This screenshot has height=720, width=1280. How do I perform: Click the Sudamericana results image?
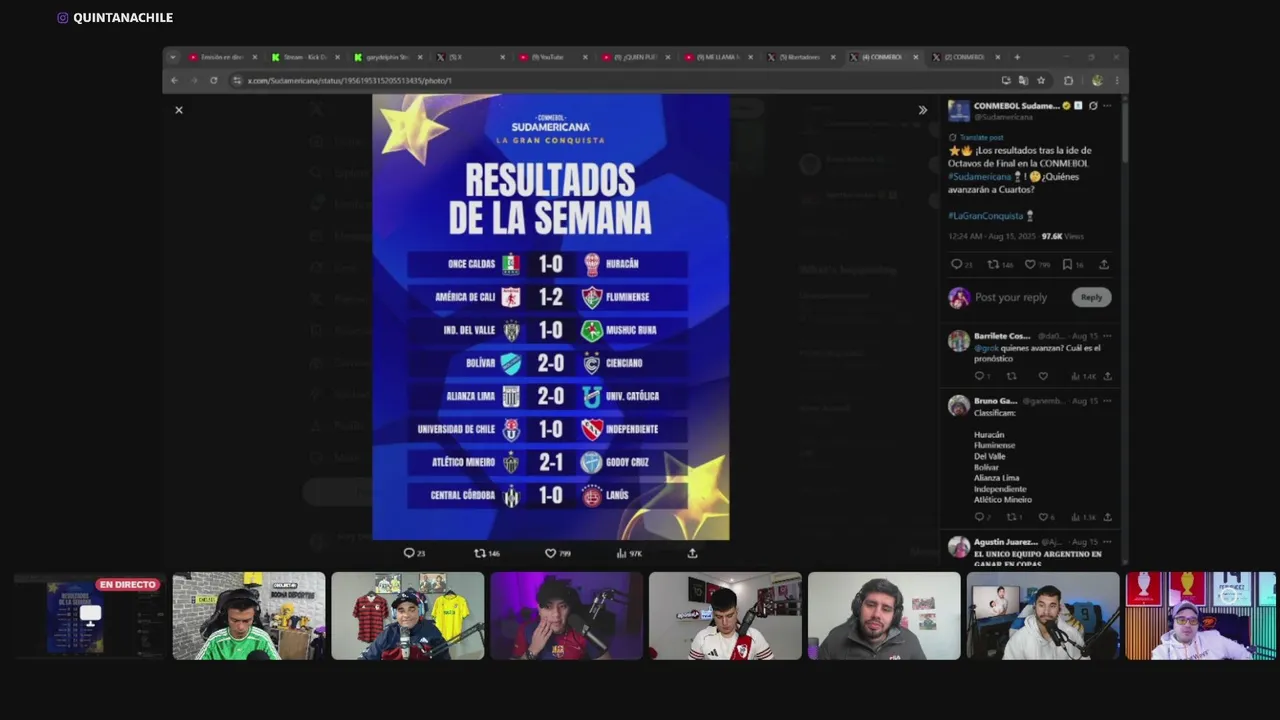click(x=550, y=317)
